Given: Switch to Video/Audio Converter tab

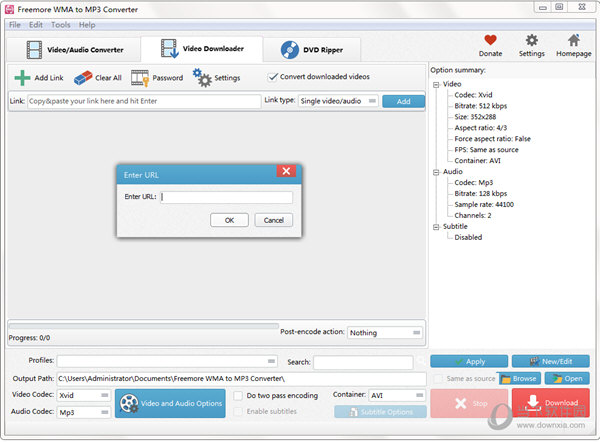Looking at the screenshot, I should pyautogui.click(x=74, y=50).
